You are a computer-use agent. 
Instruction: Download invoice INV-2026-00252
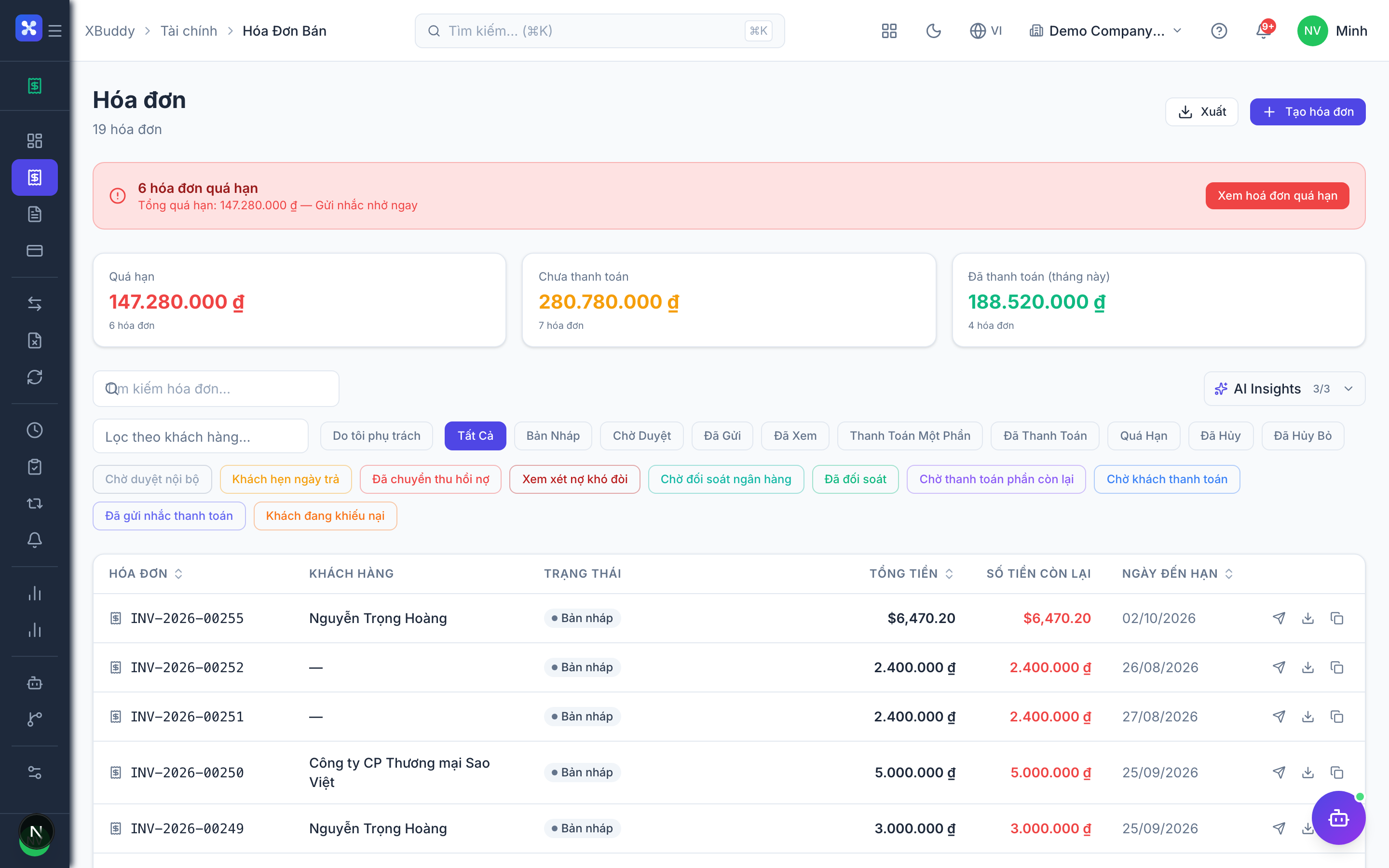tap(1307, 668)
